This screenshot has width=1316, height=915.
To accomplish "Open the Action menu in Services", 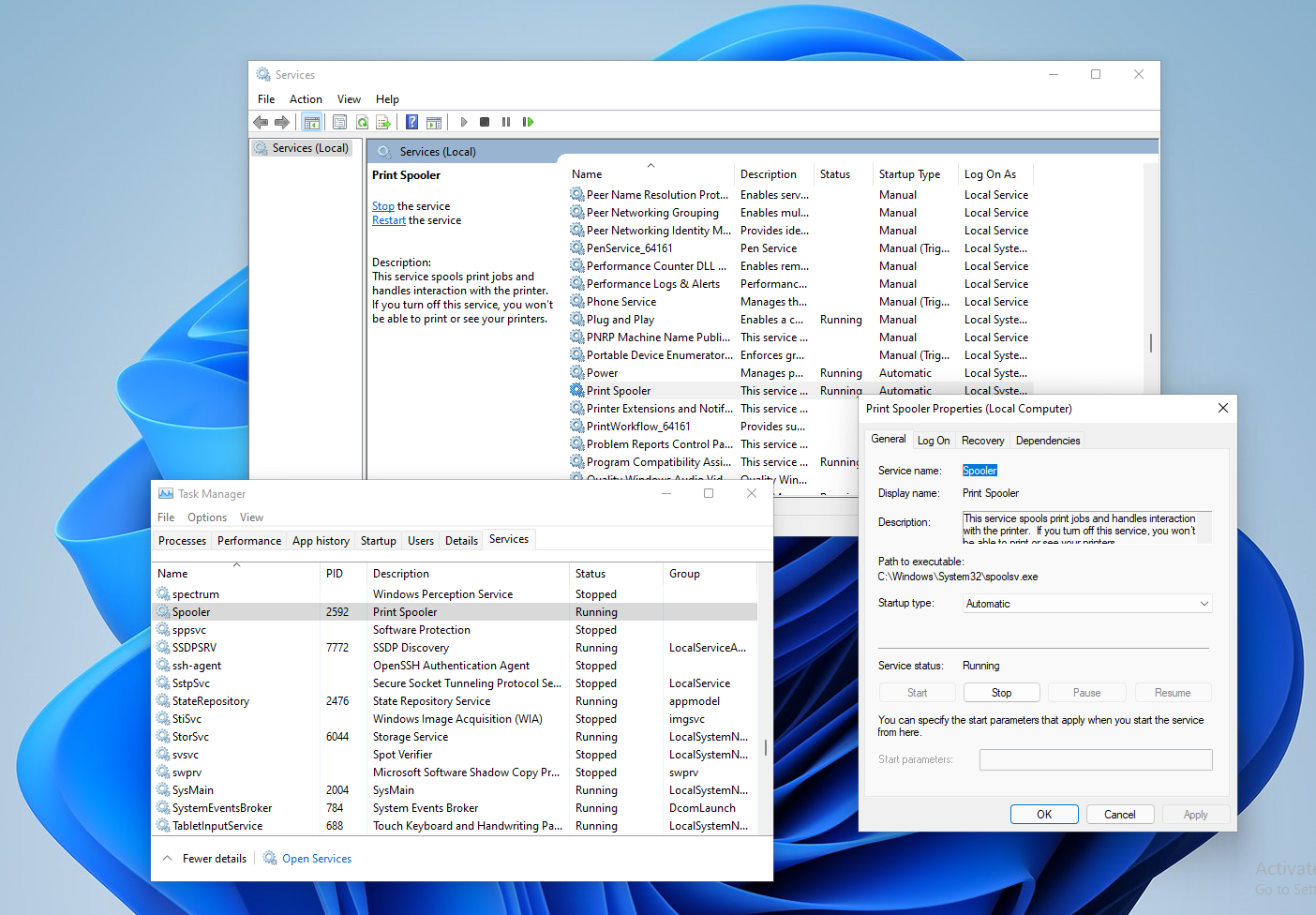I will click(306, 98).
